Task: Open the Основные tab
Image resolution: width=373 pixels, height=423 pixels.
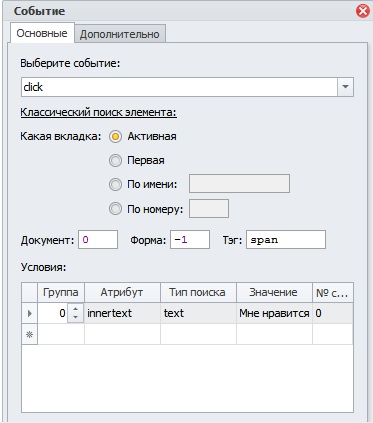Action: tap(42, 33)
